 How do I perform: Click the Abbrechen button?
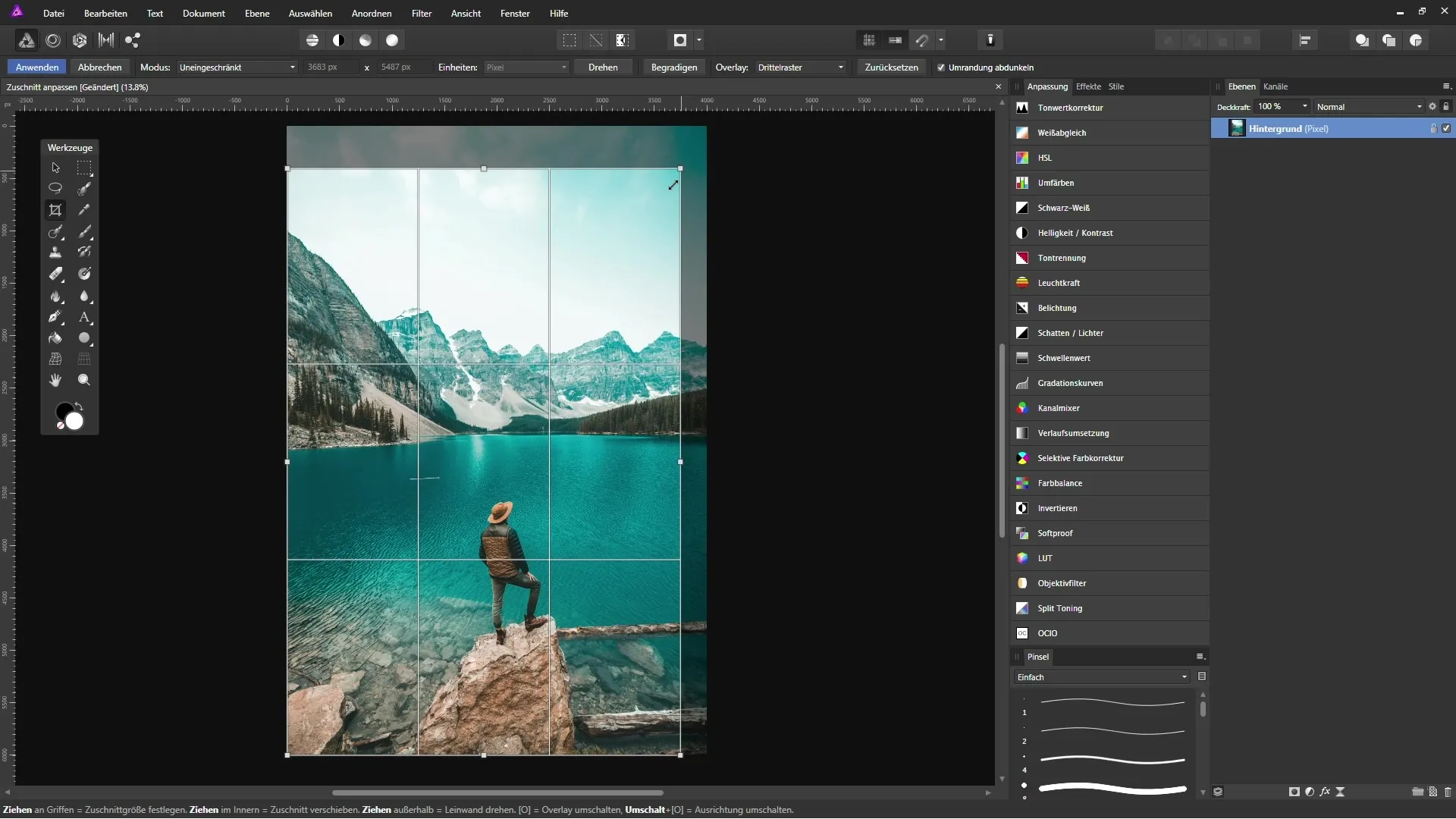99,67
